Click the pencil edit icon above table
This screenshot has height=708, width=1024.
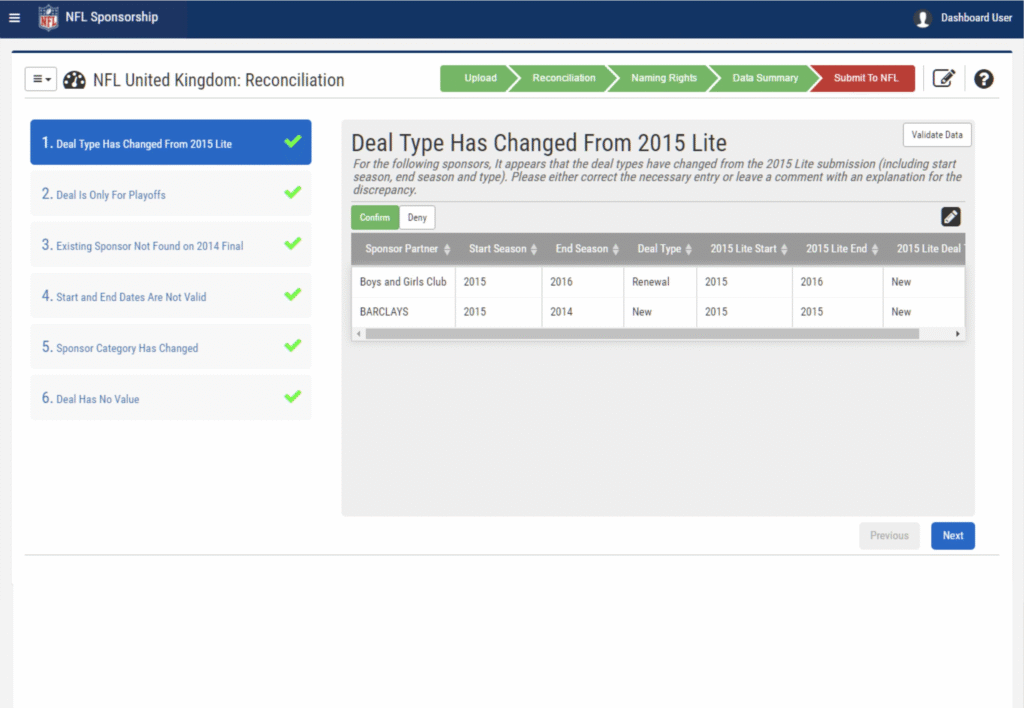pyautogui.click(x=950, y=217)
